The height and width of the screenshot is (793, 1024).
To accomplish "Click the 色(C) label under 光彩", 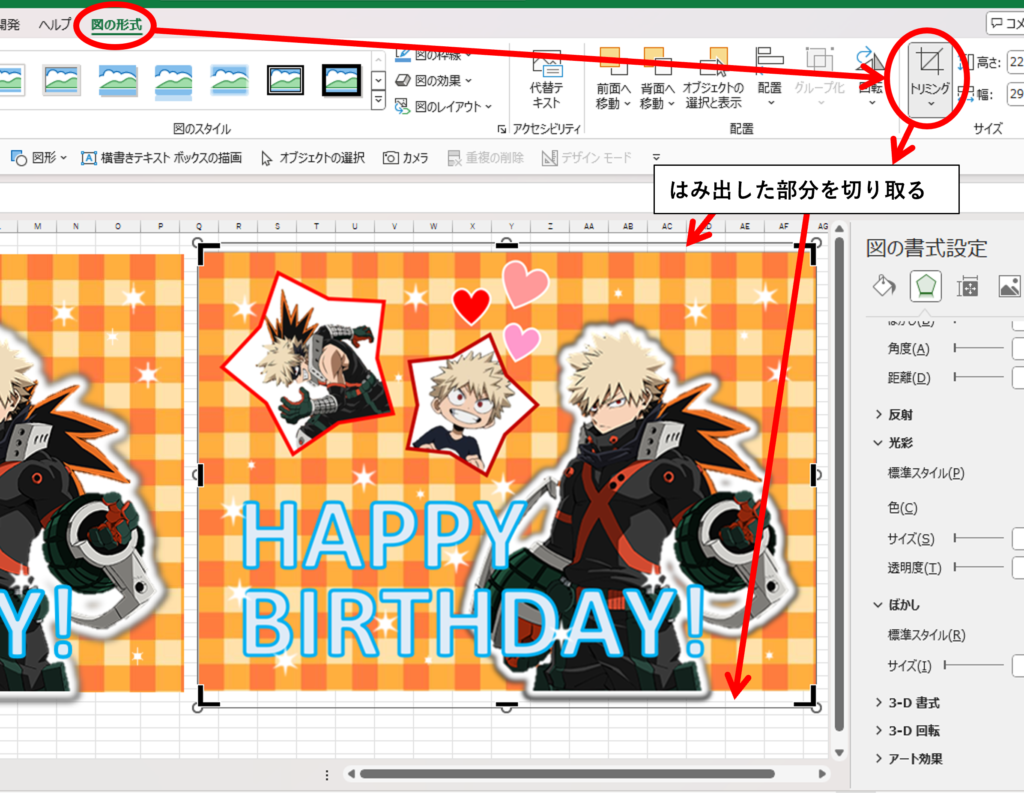I will tap(903, 508).
